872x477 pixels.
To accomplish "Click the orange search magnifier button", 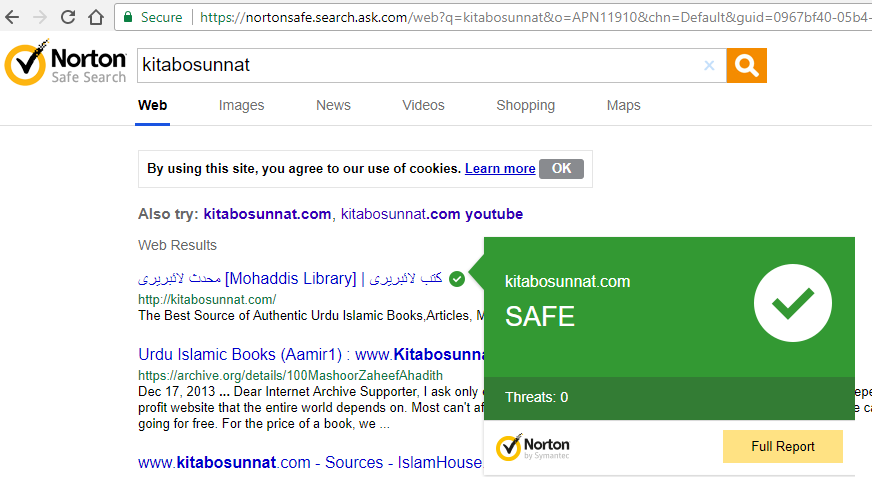I will click(x=746, y=66).
